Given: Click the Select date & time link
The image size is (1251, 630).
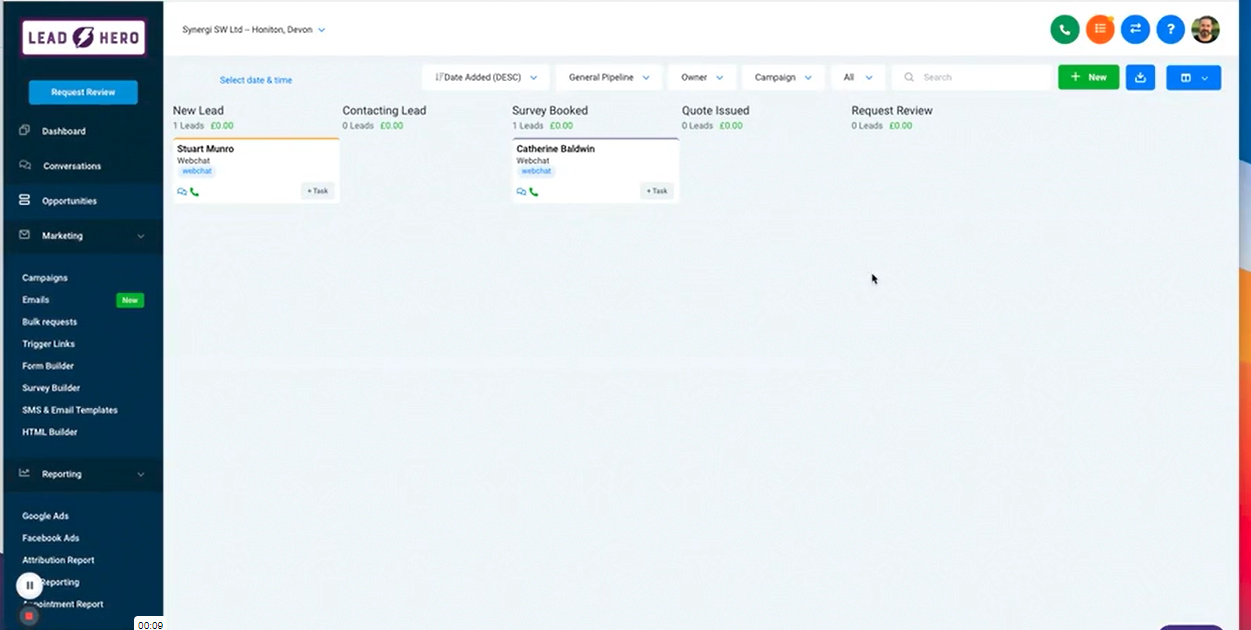Looking at the screenshot, I should 256,80.
